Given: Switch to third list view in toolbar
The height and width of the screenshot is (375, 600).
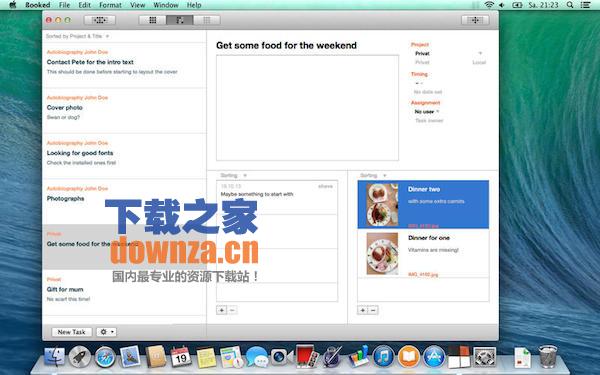Looking at the screenshot, I should click(x=207, y=20).
